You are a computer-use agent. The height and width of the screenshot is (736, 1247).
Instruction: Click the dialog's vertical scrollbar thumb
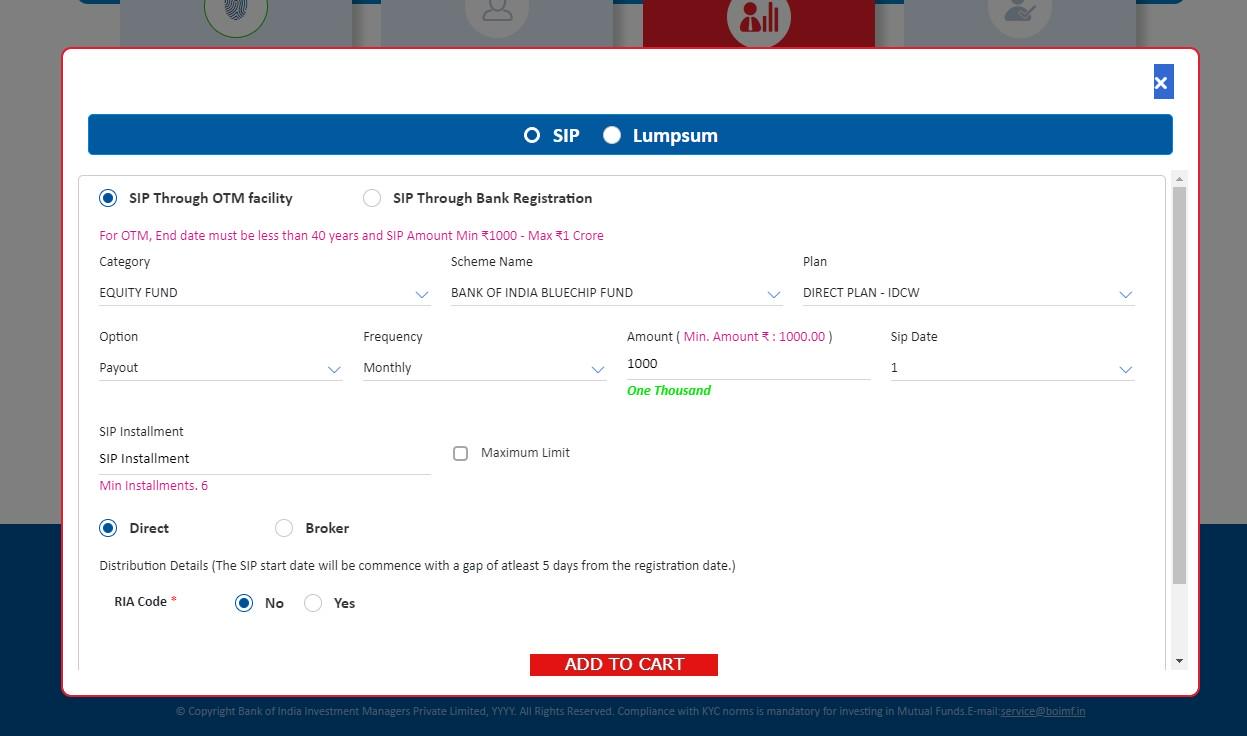pyautogui.click(x=1179, y=385)
